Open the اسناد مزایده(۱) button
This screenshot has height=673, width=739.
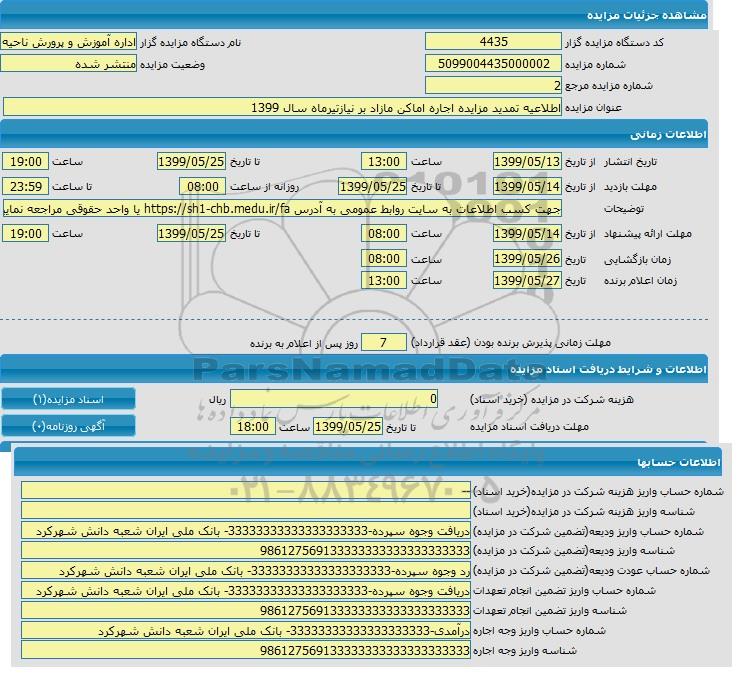point(68,399)
